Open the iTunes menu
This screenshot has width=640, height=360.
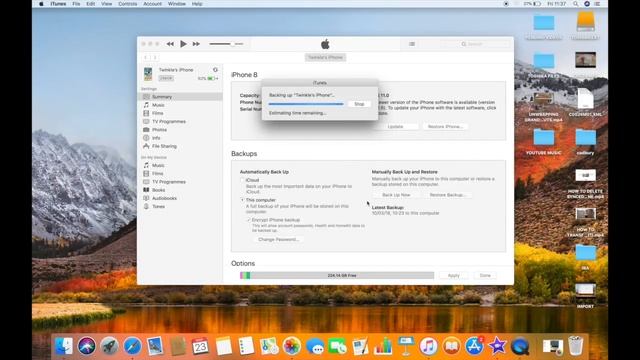(58, 4)
